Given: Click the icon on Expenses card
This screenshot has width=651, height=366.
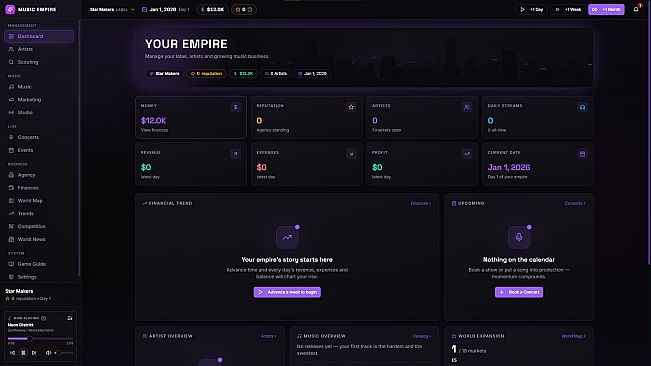Looking at the screenshot, I should [351, 154].
